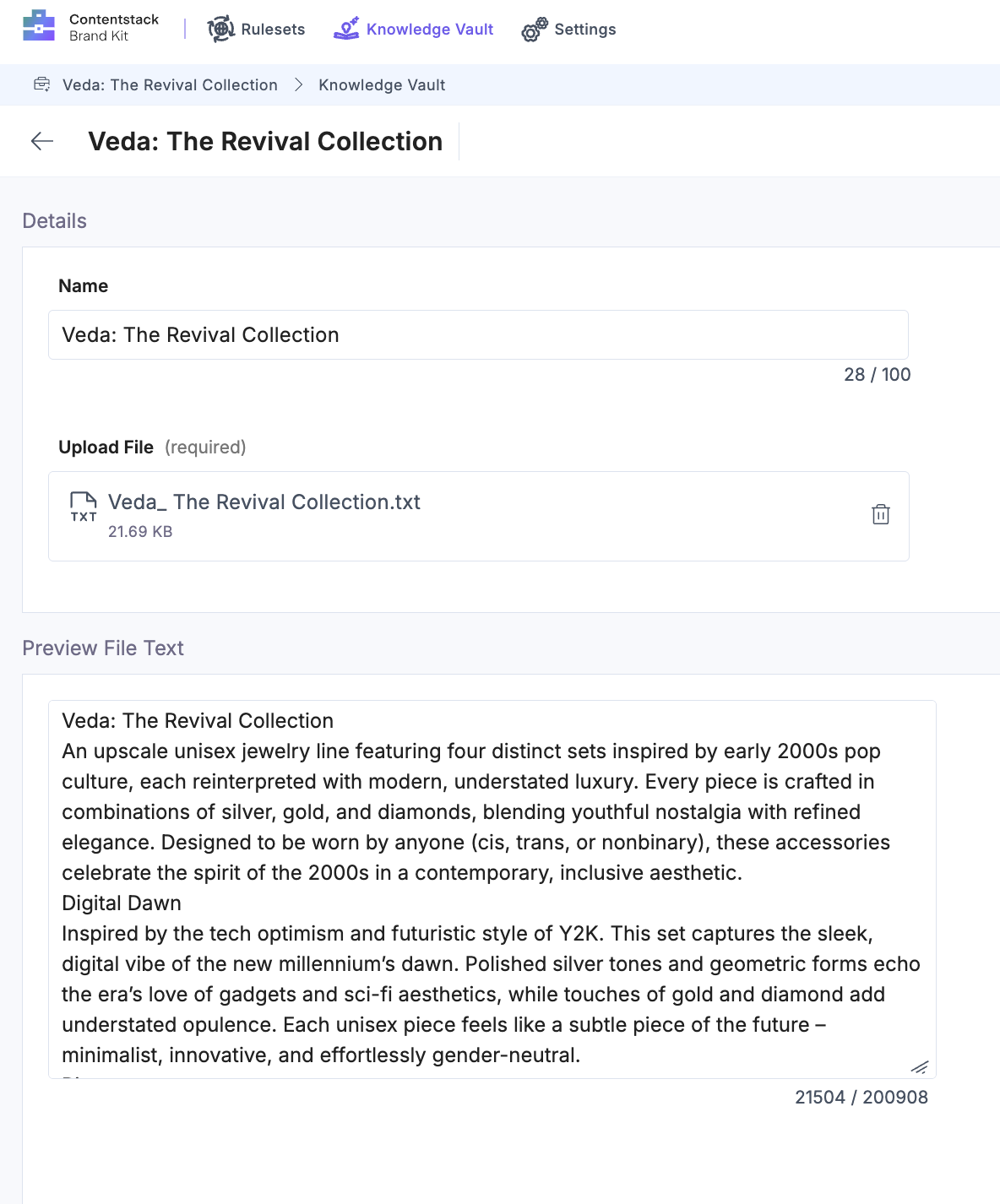The image size is (1000, 1204).
Task: Select the uploaded file Veda_ The Revival Collection.txt
Action: (x=264, y=502)
